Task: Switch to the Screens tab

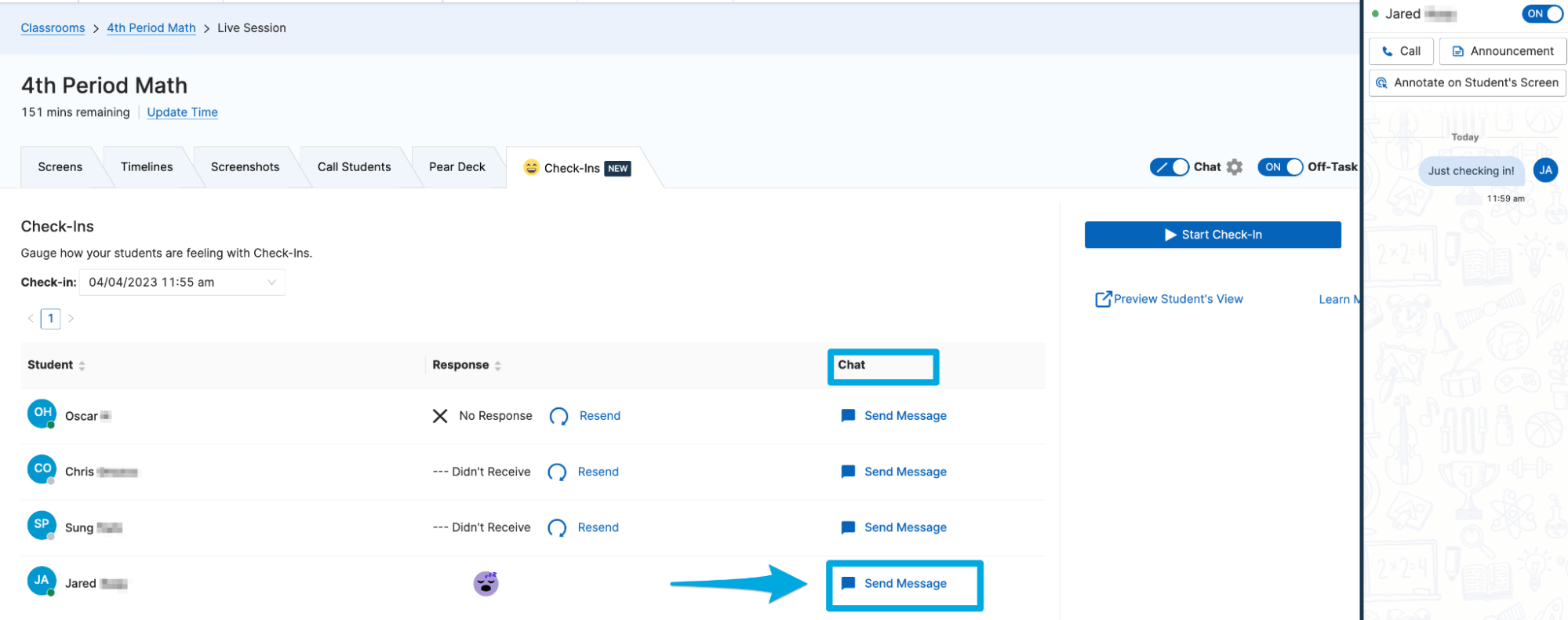Action: pos(60,167)
